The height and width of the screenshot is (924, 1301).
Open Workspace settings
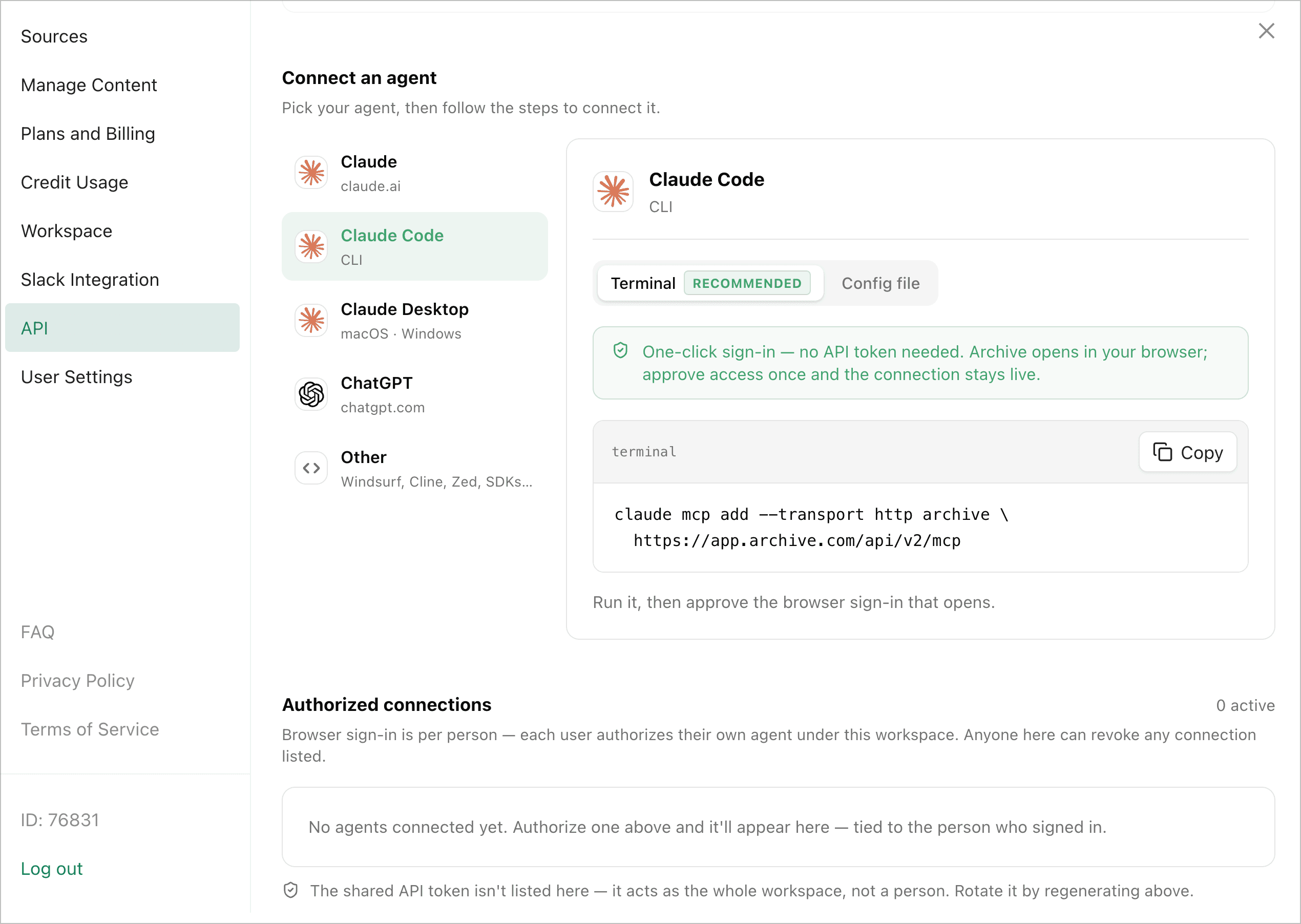tap(122, 231)
